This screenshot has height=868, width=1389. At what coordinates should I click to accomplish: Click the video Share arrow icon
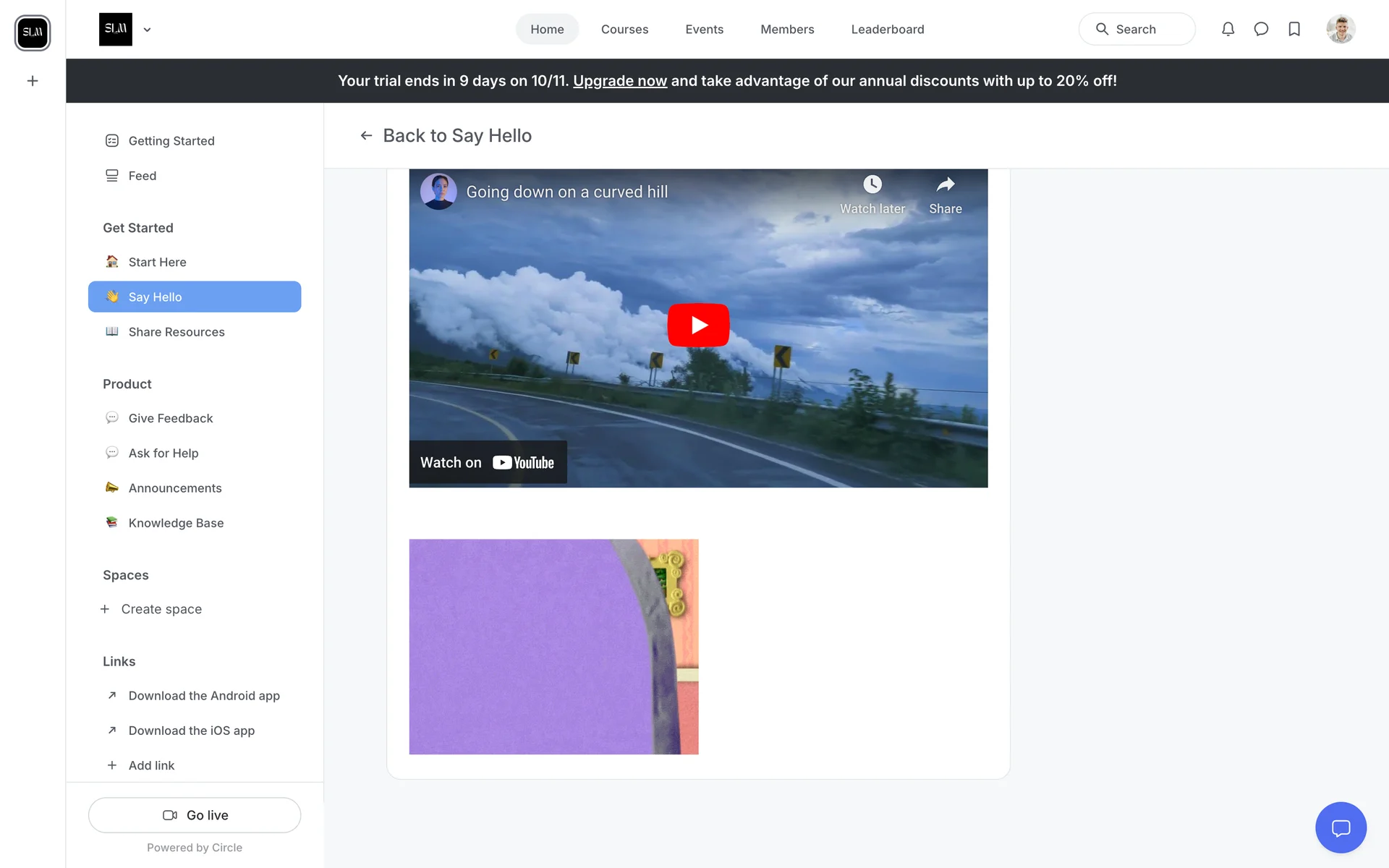coord(946,184)
